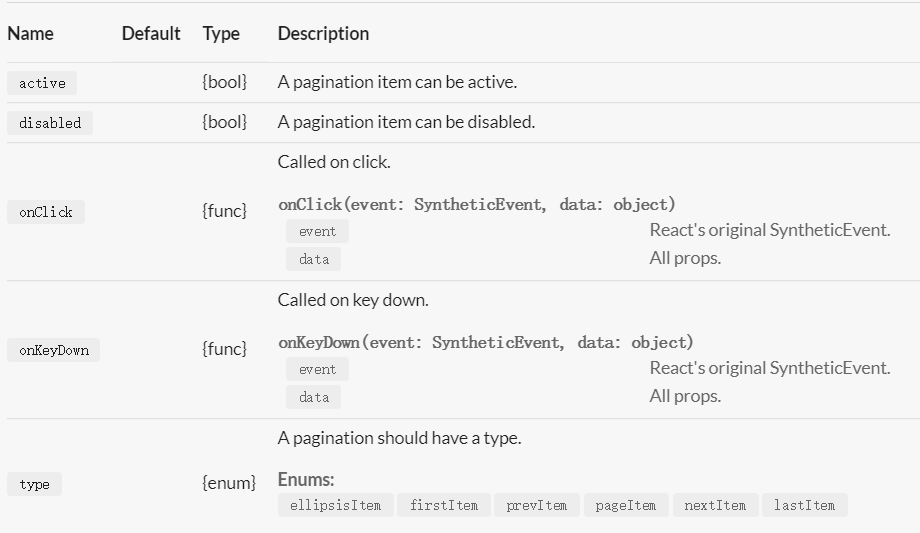The height and width of the screenshot is (533, 920).
Task: Select the onKeyDown prop name tag
Action: tap(53, 350)
